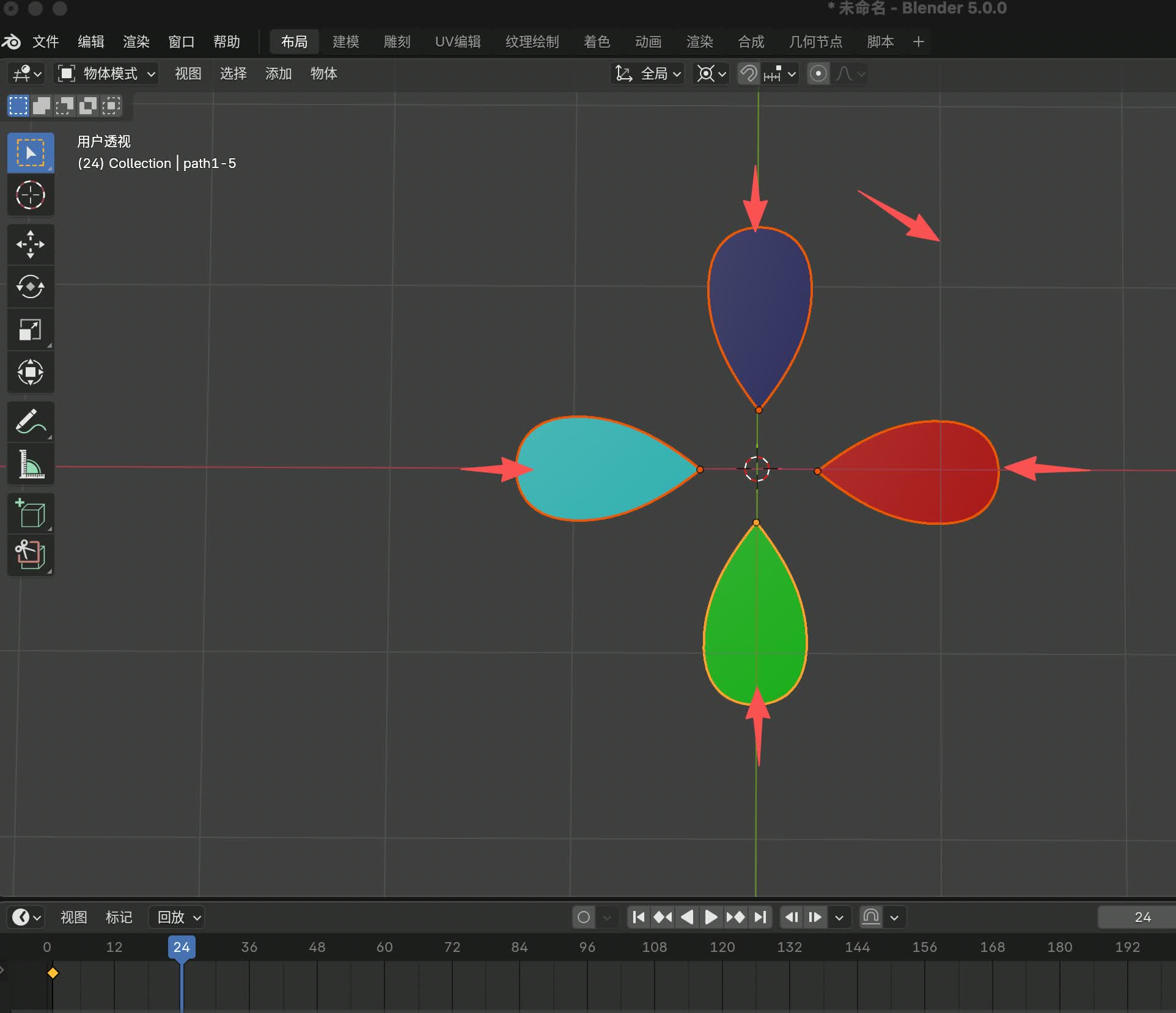Select the Cursor tool in the toolbar

[x=30, y=196]
